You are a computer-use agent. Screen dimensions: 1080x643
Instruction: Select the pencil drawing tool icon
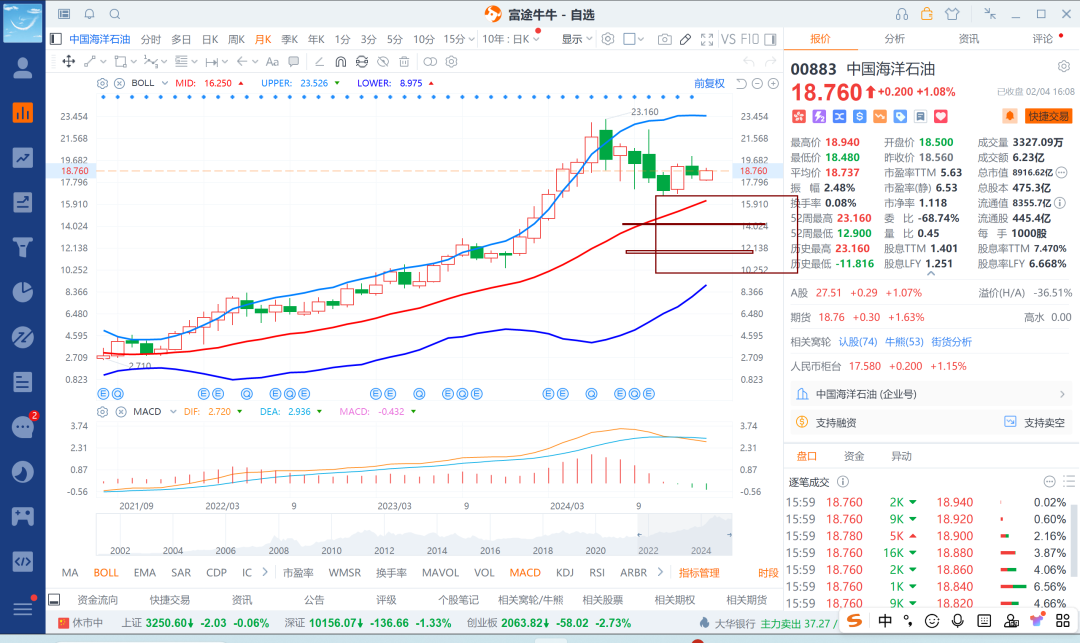(x=685, y=39)
